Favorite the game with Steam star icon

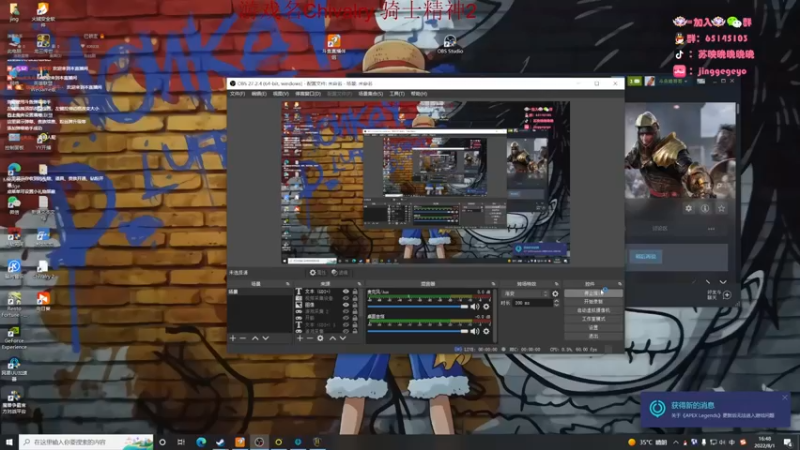tap(721, 208)
